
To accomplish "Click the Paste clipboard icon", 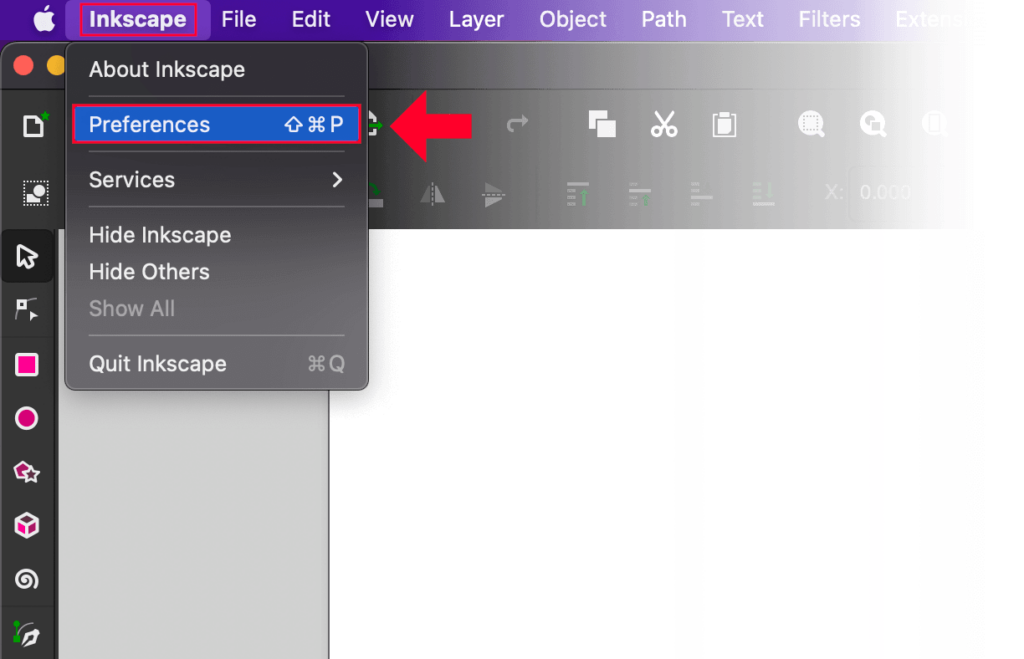I will 723,124.
